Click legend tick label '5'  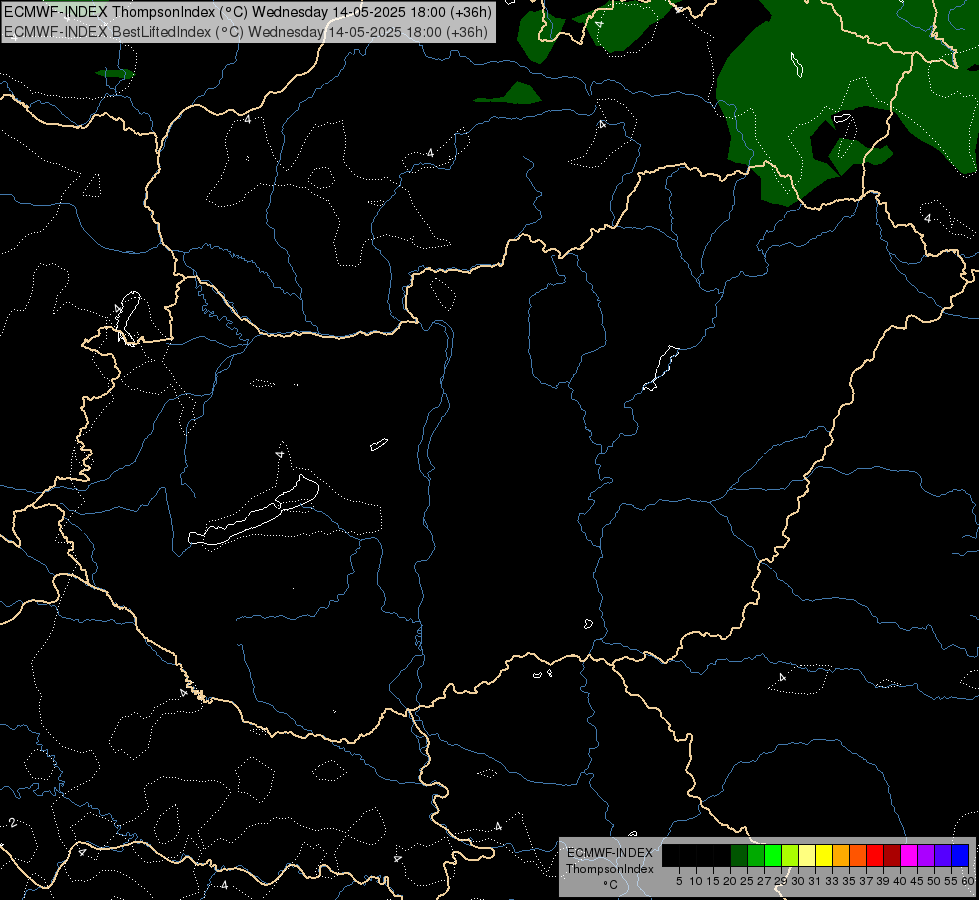pyautogui.click(x=679, y=881)
